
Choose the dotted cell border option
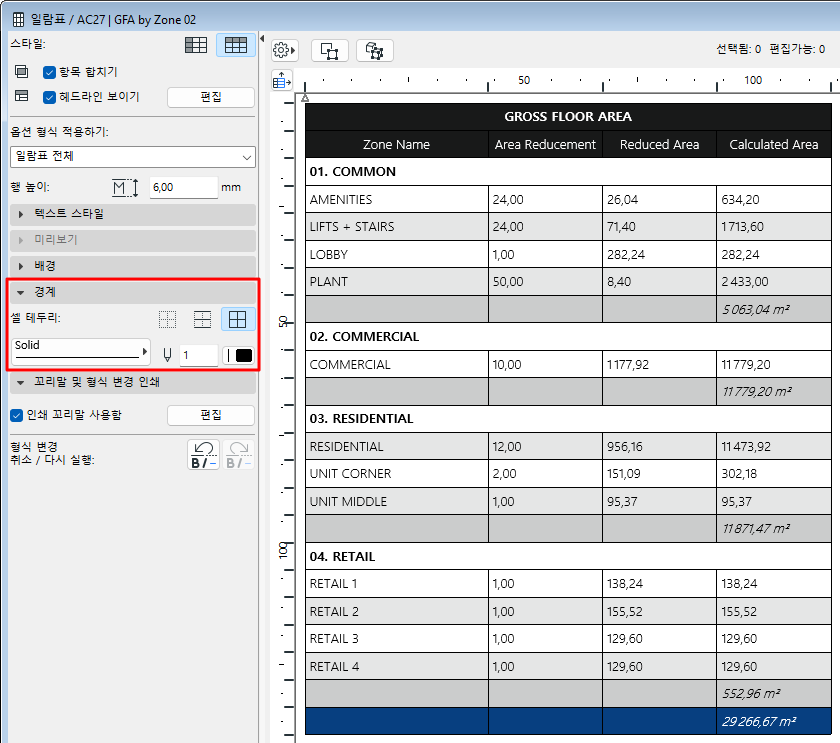pos(167,318)
